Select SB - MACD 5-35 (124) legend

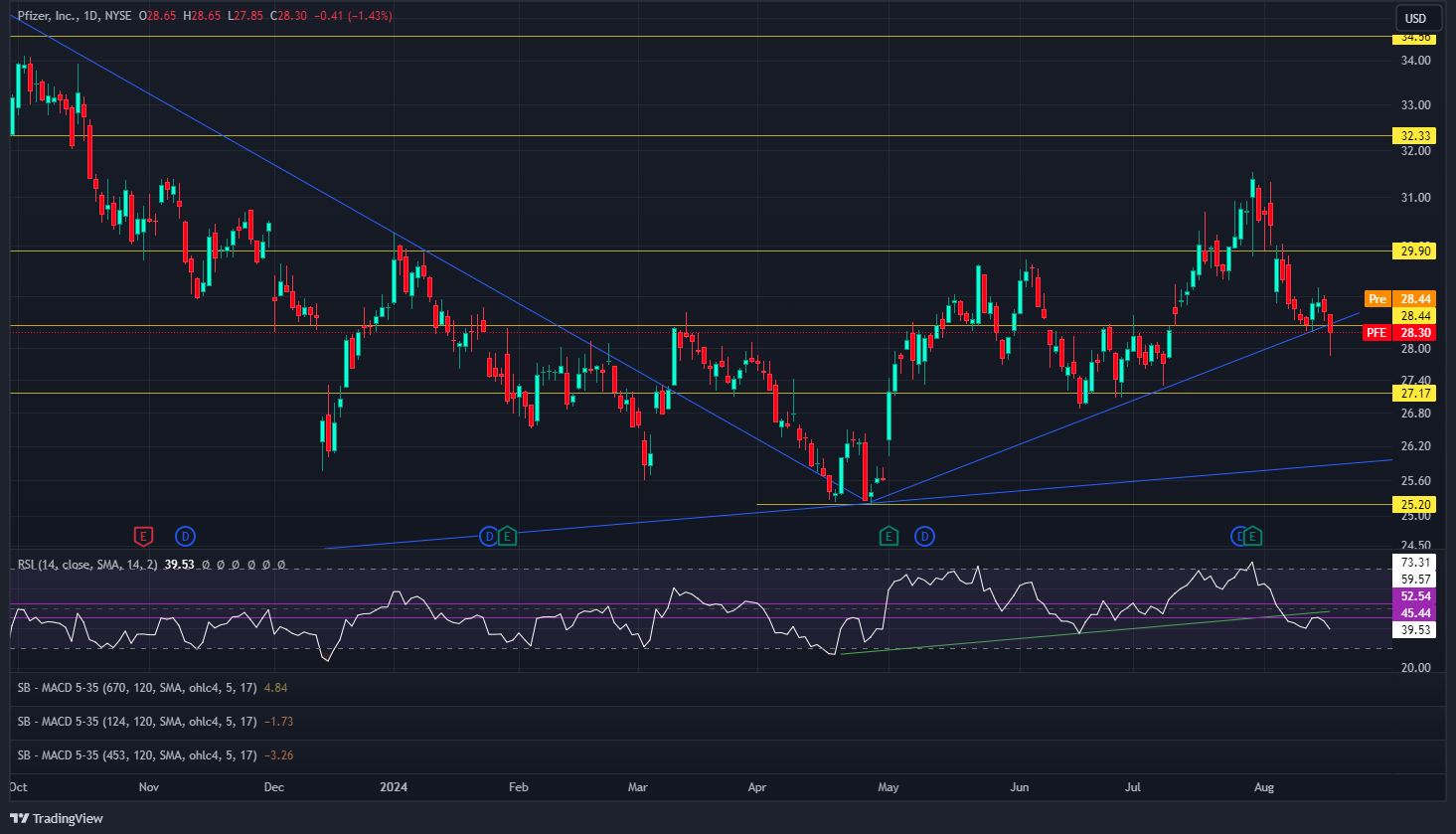point(137,722)
